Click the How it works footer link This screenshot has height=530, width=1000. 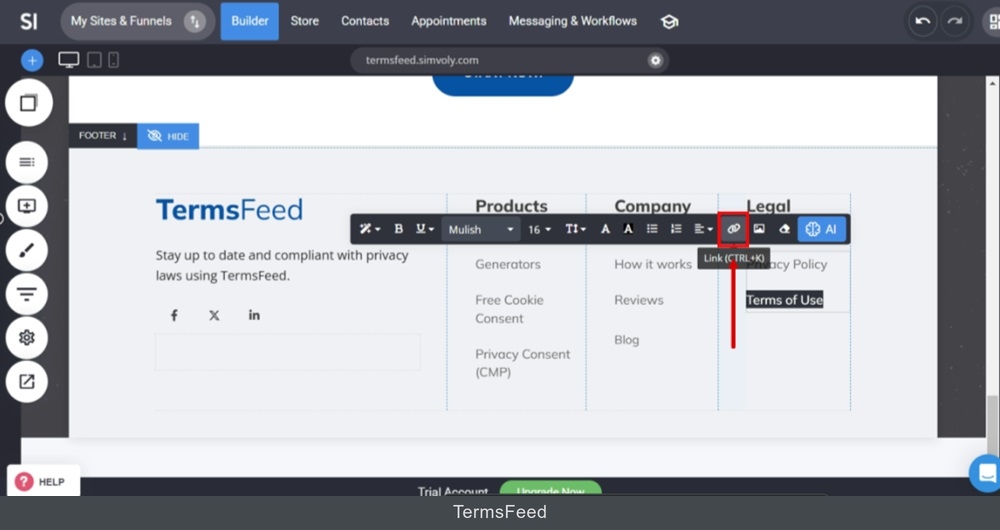[x=652, y=264]
